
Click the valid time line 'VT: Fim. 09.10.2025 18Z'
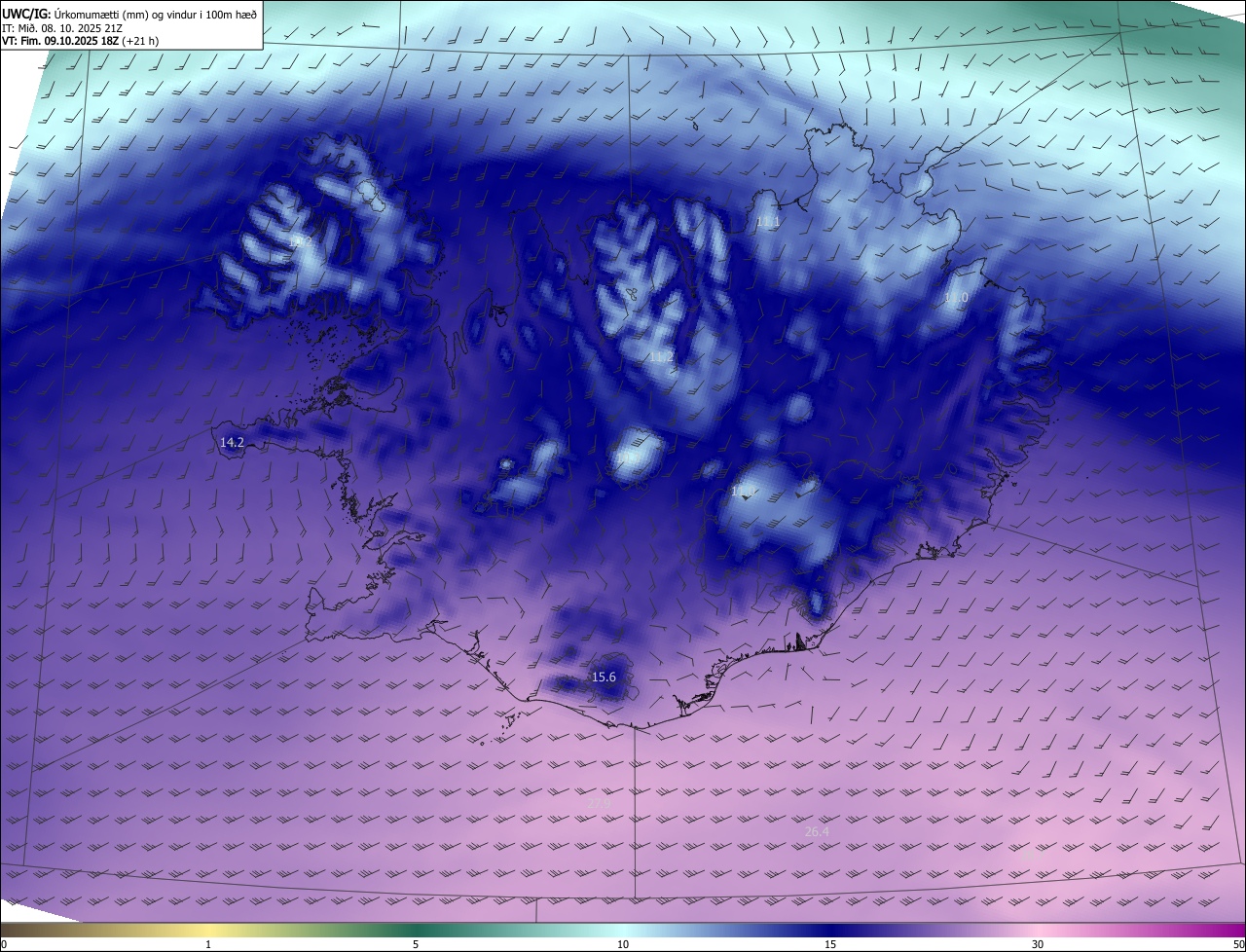[x=60, y=41]
